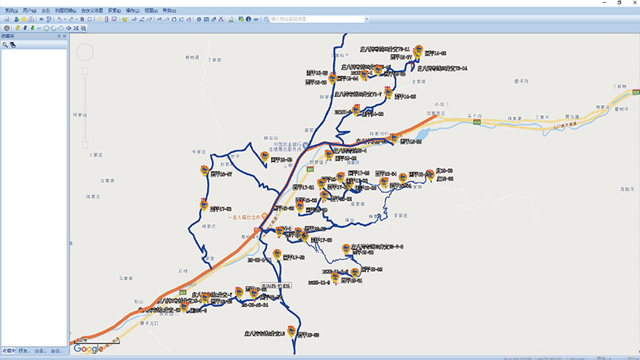
Task: Click the map zoom slider track
Action: pyautogui.click(x=85, y=108)
